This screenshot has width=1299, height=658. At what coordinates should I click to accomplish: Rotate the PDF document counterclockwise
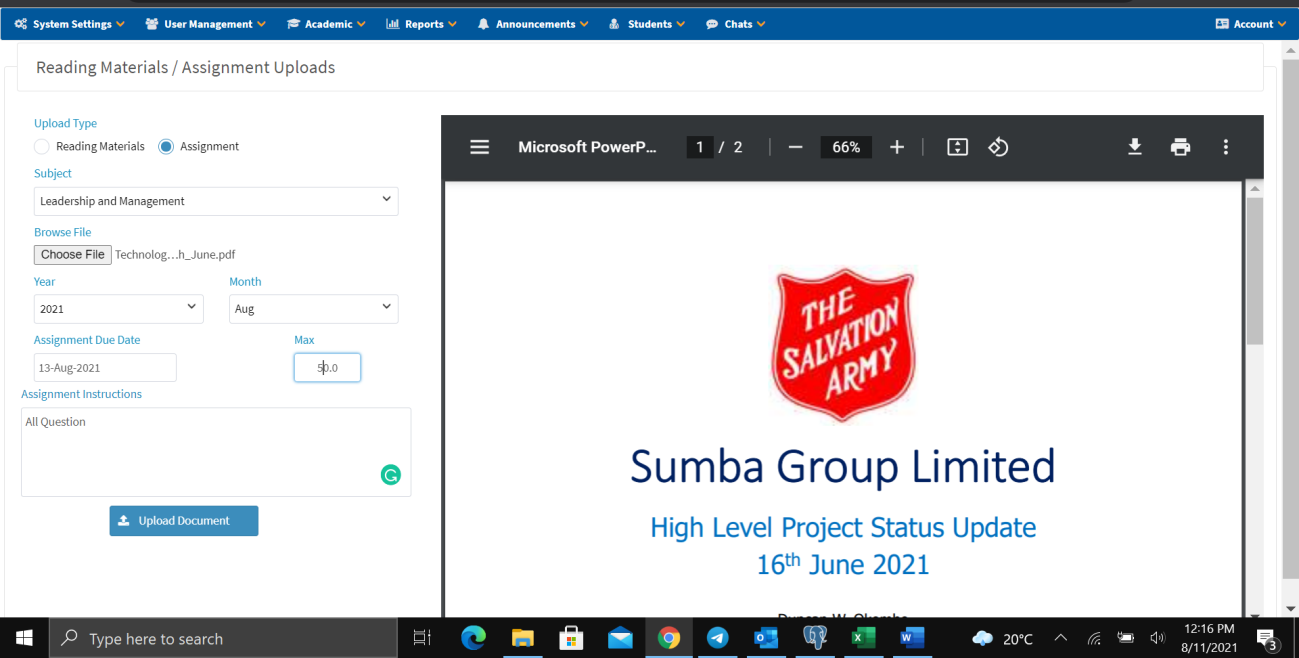[x=998, y=147]
